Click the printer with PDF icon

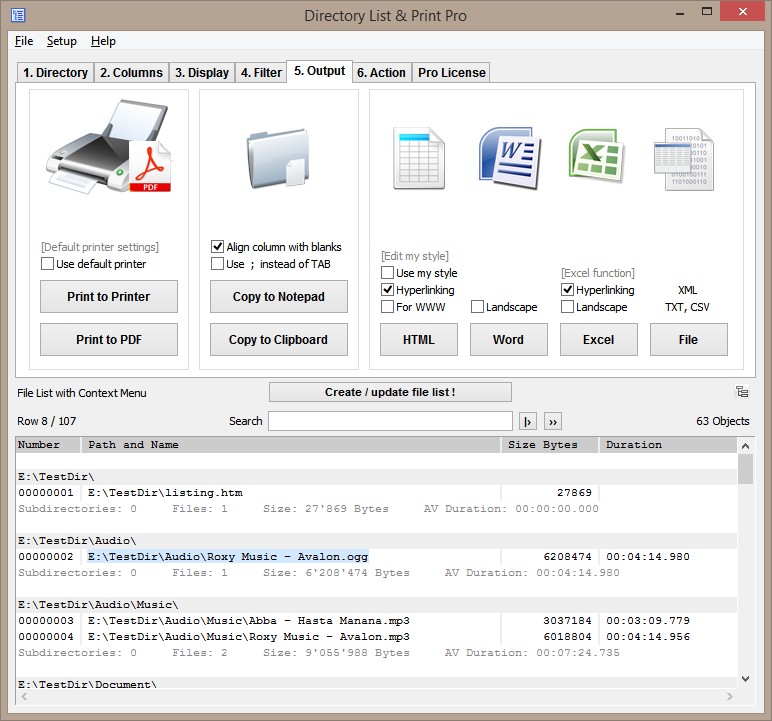point(109,147)
